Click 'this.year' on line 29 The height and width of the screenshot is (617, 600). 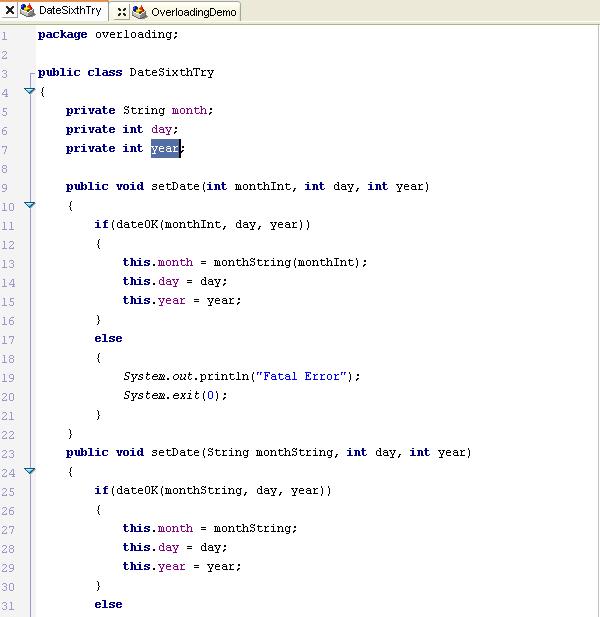(x=154, y=566)
